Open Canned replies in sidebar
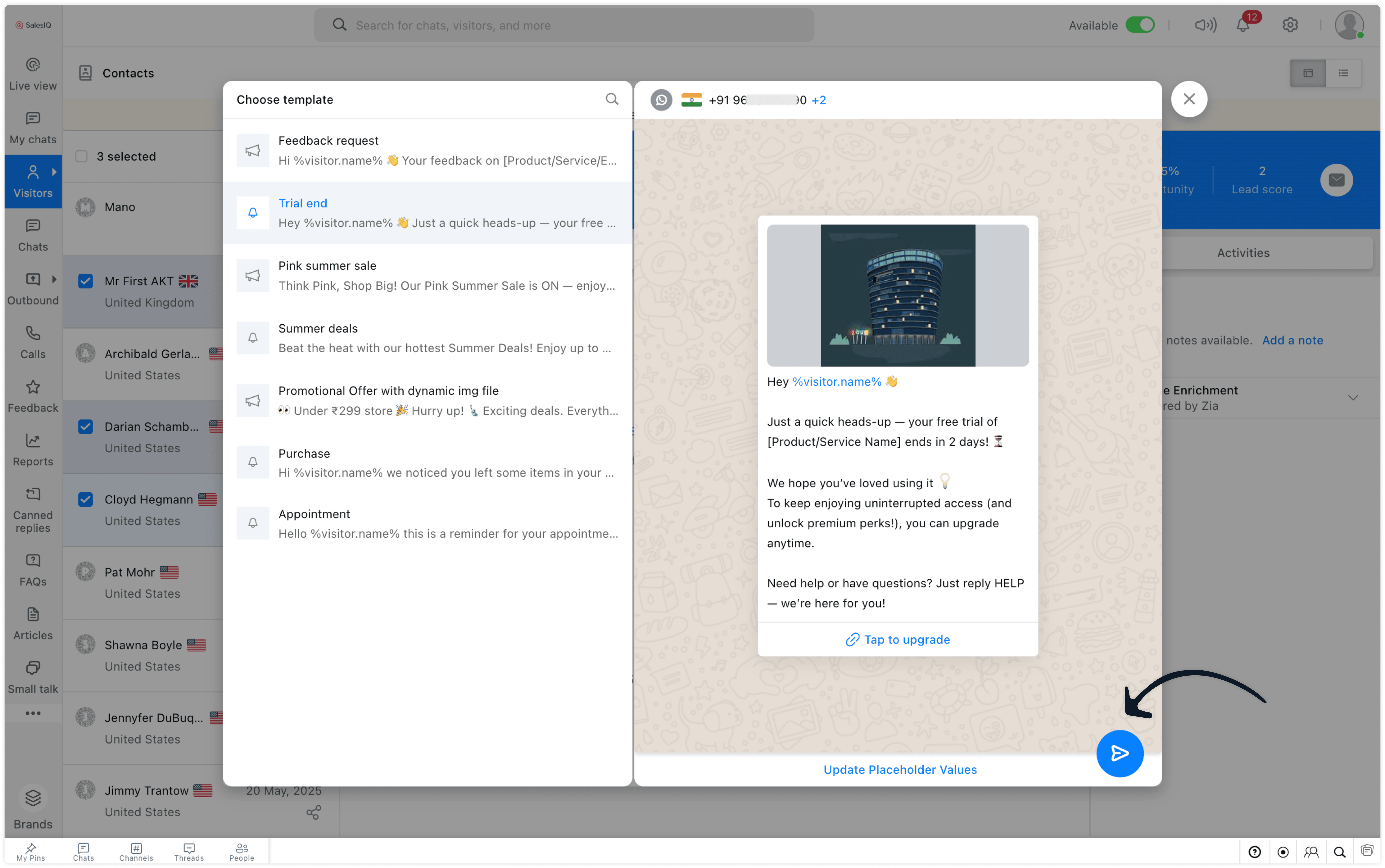This screenshot has height=868, width=1385. pos(33,510)
